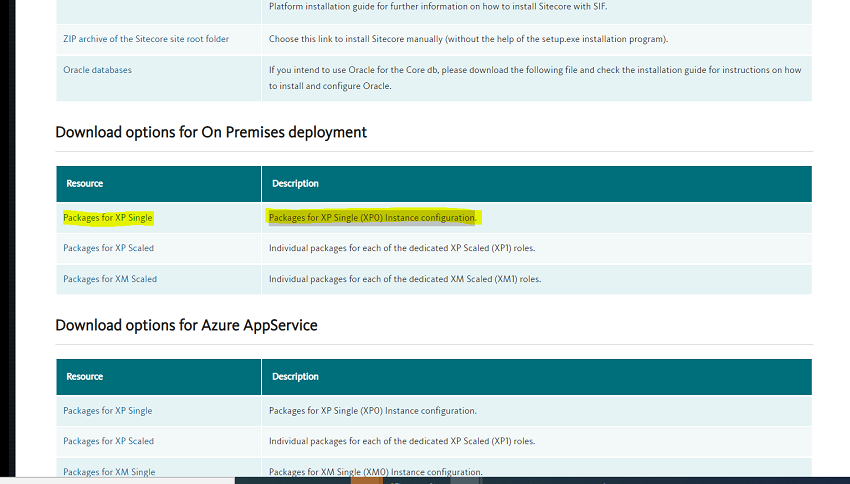Viewport: 850px width, 484px height.
Task: Click the On Premises deployment section heading
Action: coord(211,132)
